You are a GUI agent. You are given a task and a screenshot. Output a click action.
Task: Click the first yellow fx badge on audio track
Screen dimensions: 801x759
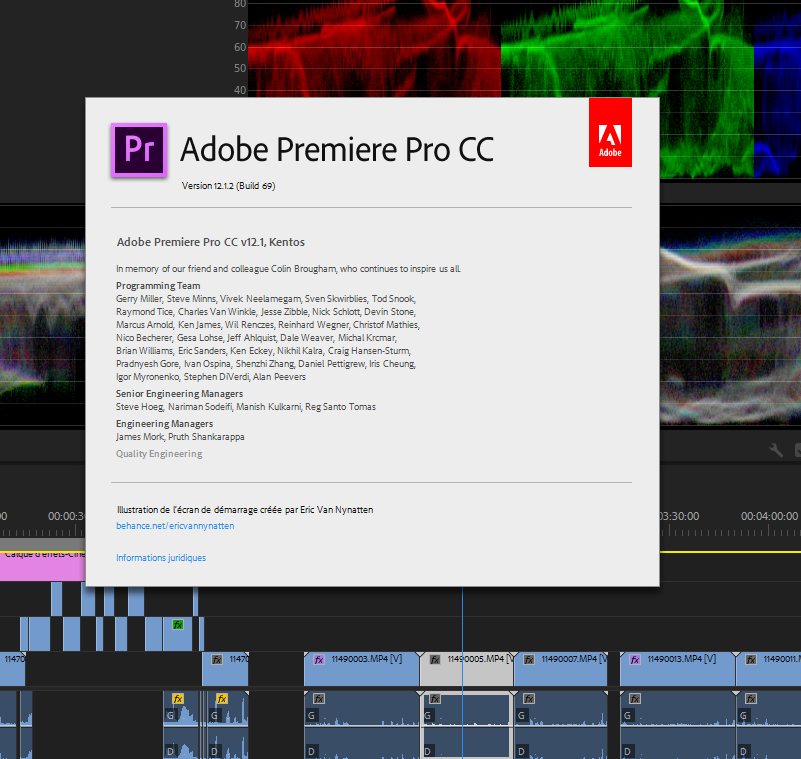tap(178, 699)
